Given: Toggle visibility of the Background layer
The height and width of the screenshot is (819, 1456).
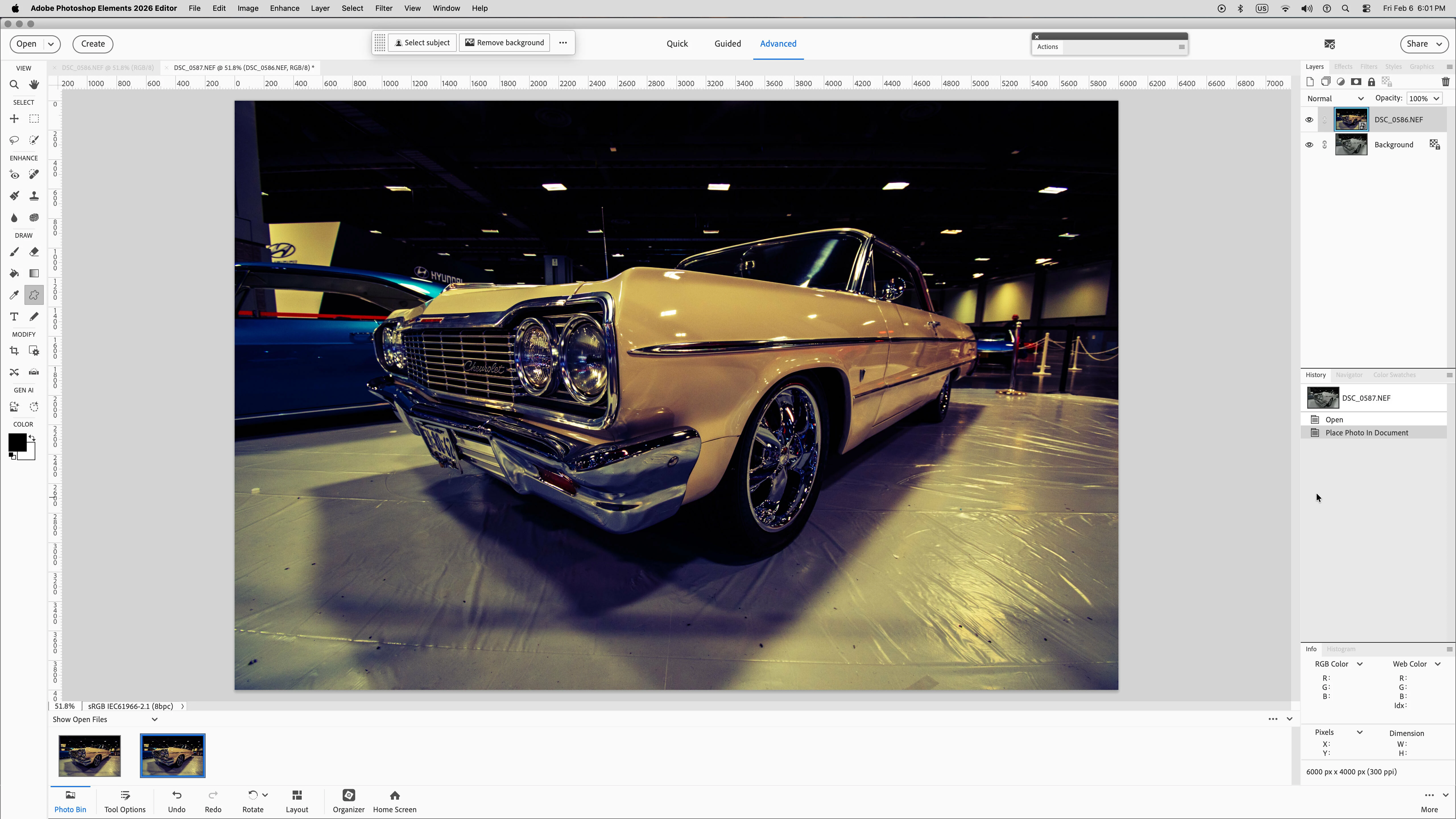Looking at the screenshot, I should [1309, 145].
